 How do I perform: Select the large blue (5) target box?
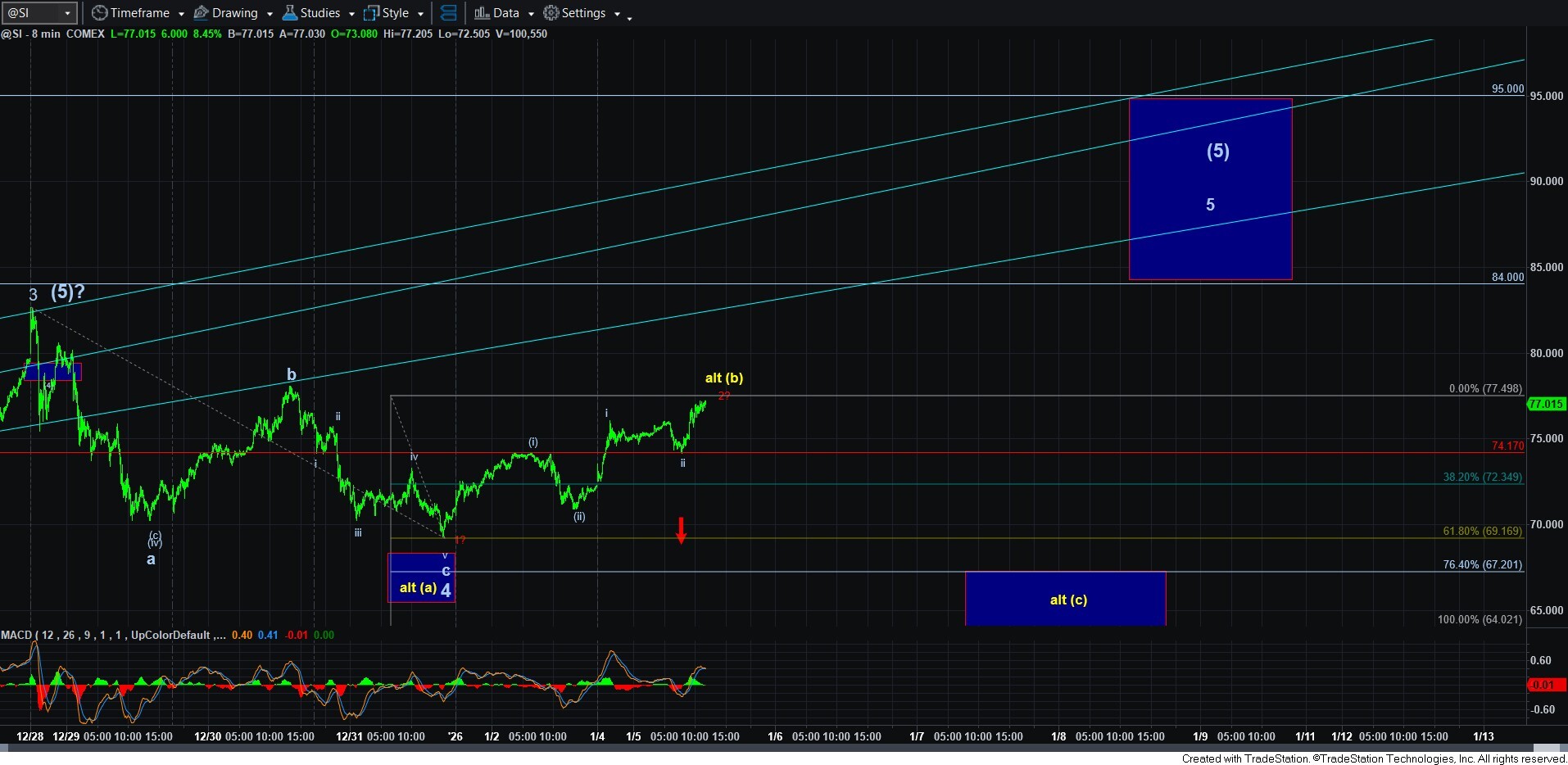(x=1210, y=188)
